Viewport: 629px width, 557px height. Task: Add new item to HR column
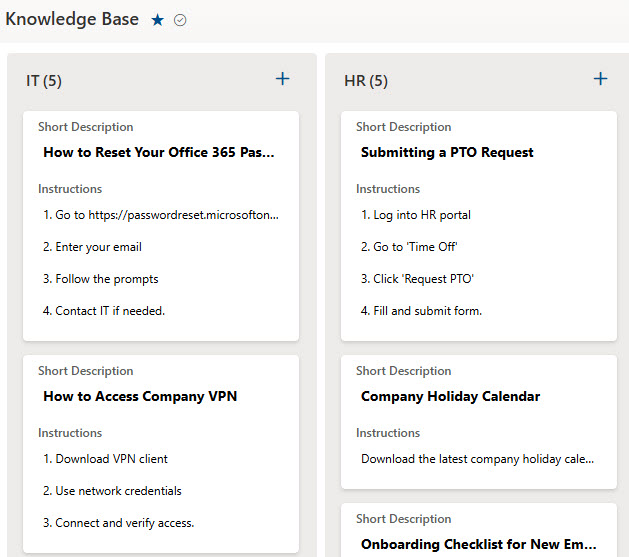(601, 79)
